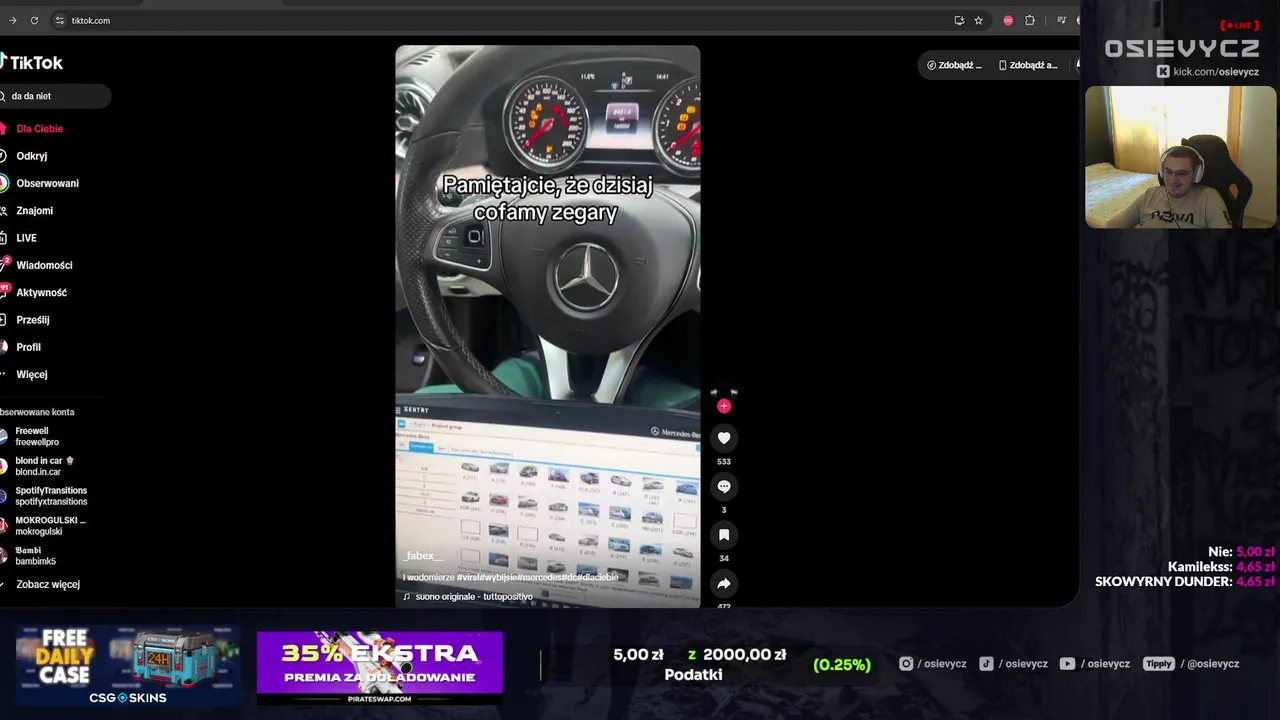
Task: View site information icon beside URL
Action: click(60, 20)
